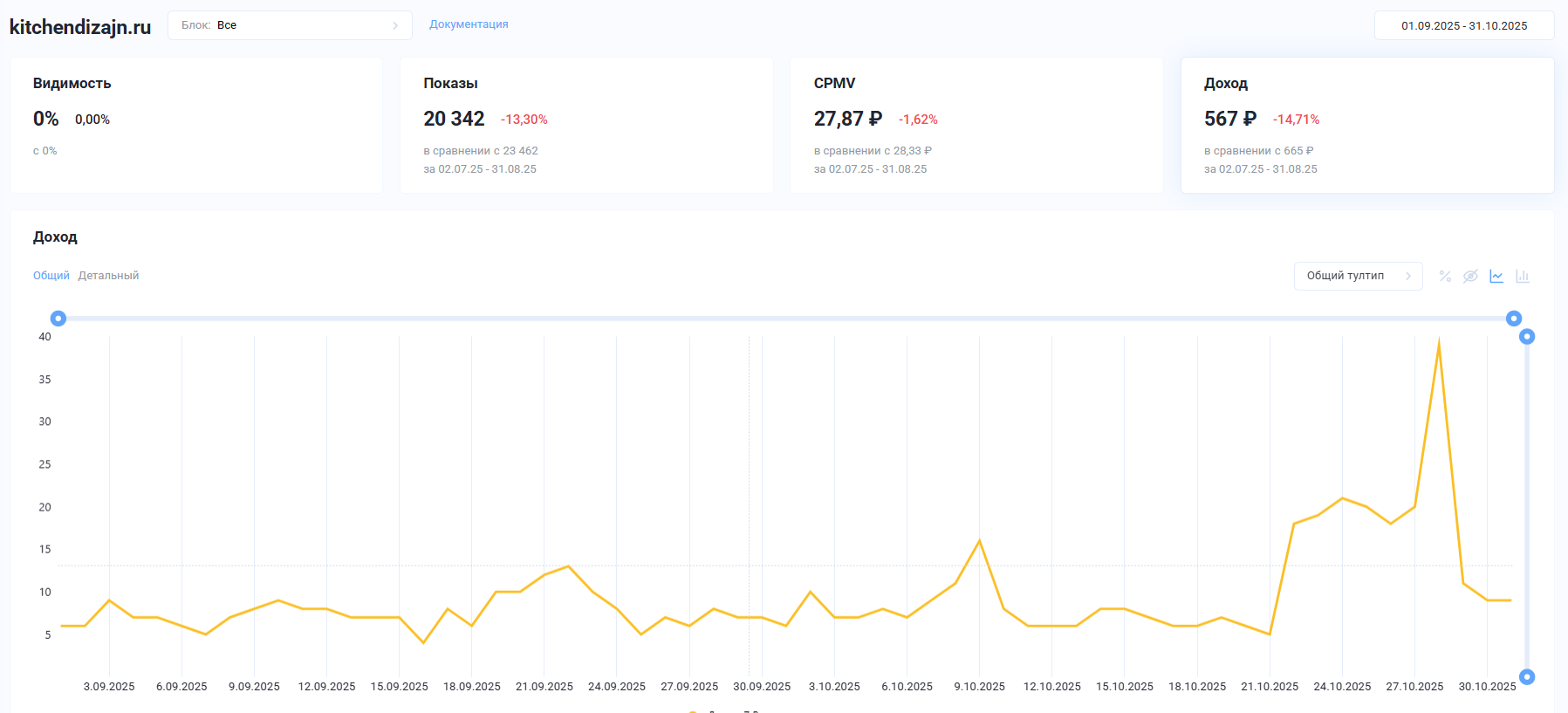The height and width of the screenshot is (713, 1568).
Task: Select the Показы metric card
Action: [586, 125]
